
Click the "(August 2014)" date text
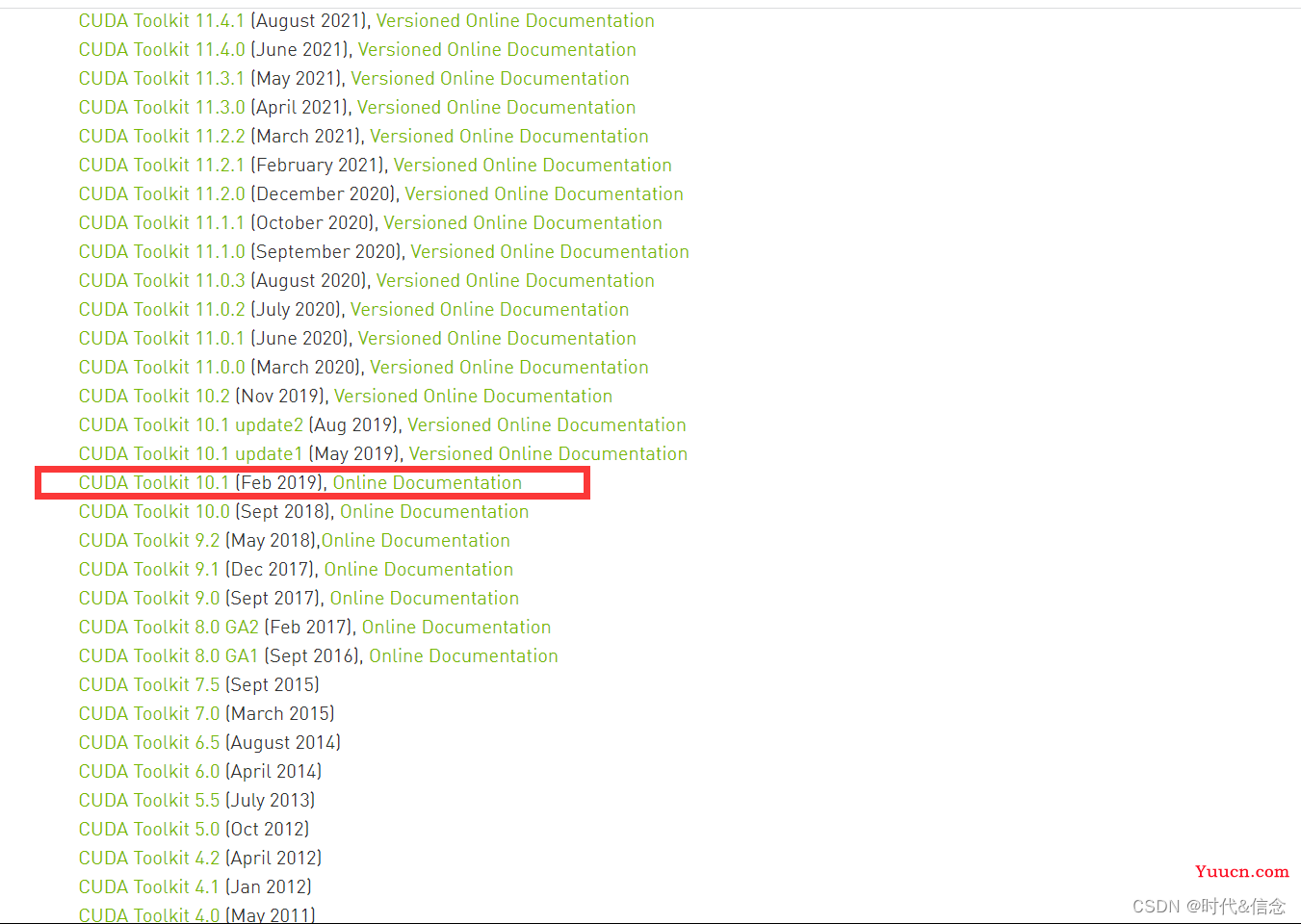pos(283,742)
